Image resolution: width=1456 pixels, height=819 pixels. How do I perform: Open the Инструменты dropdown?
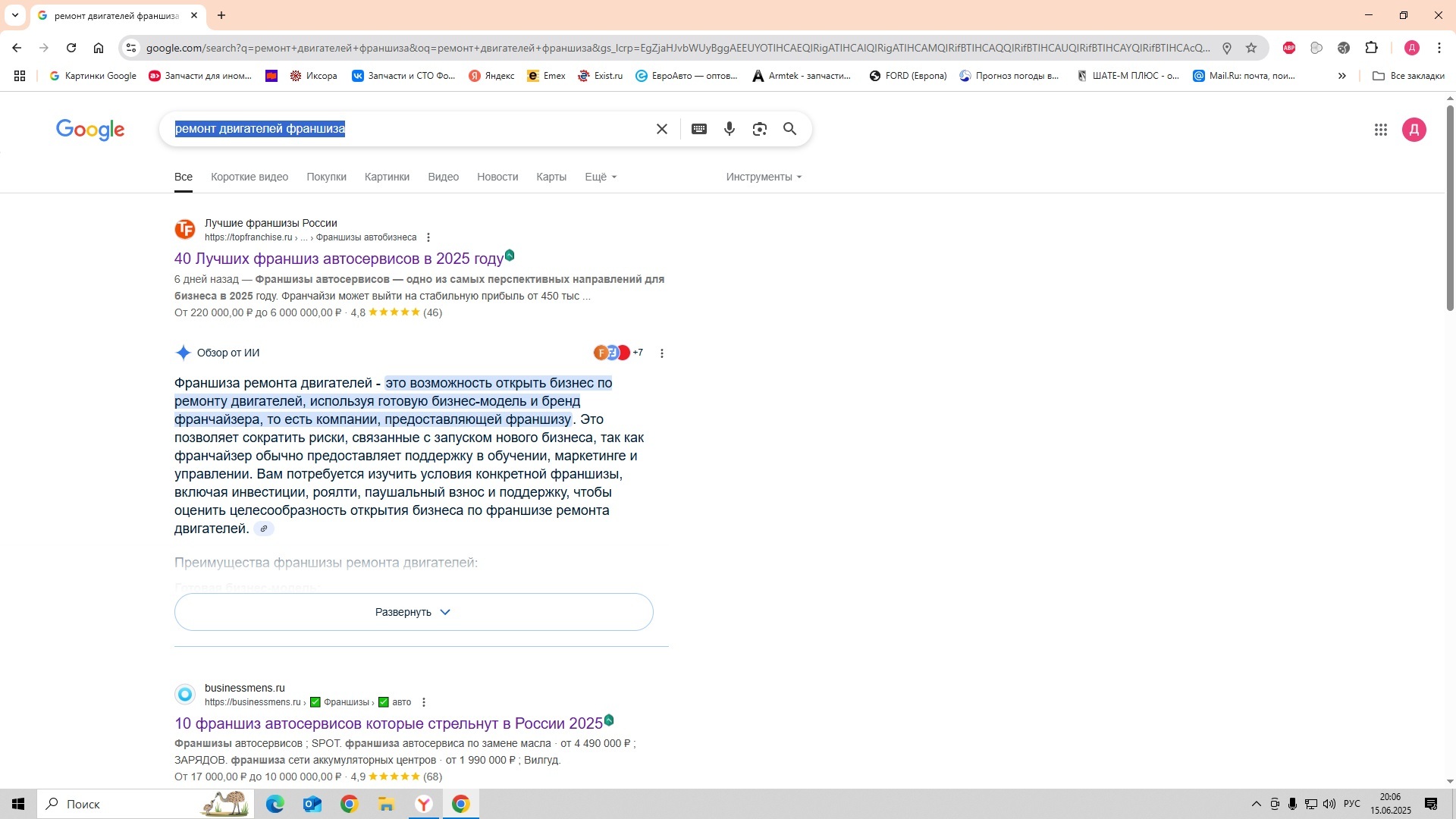pyautogui.click(x=764, y=177)
